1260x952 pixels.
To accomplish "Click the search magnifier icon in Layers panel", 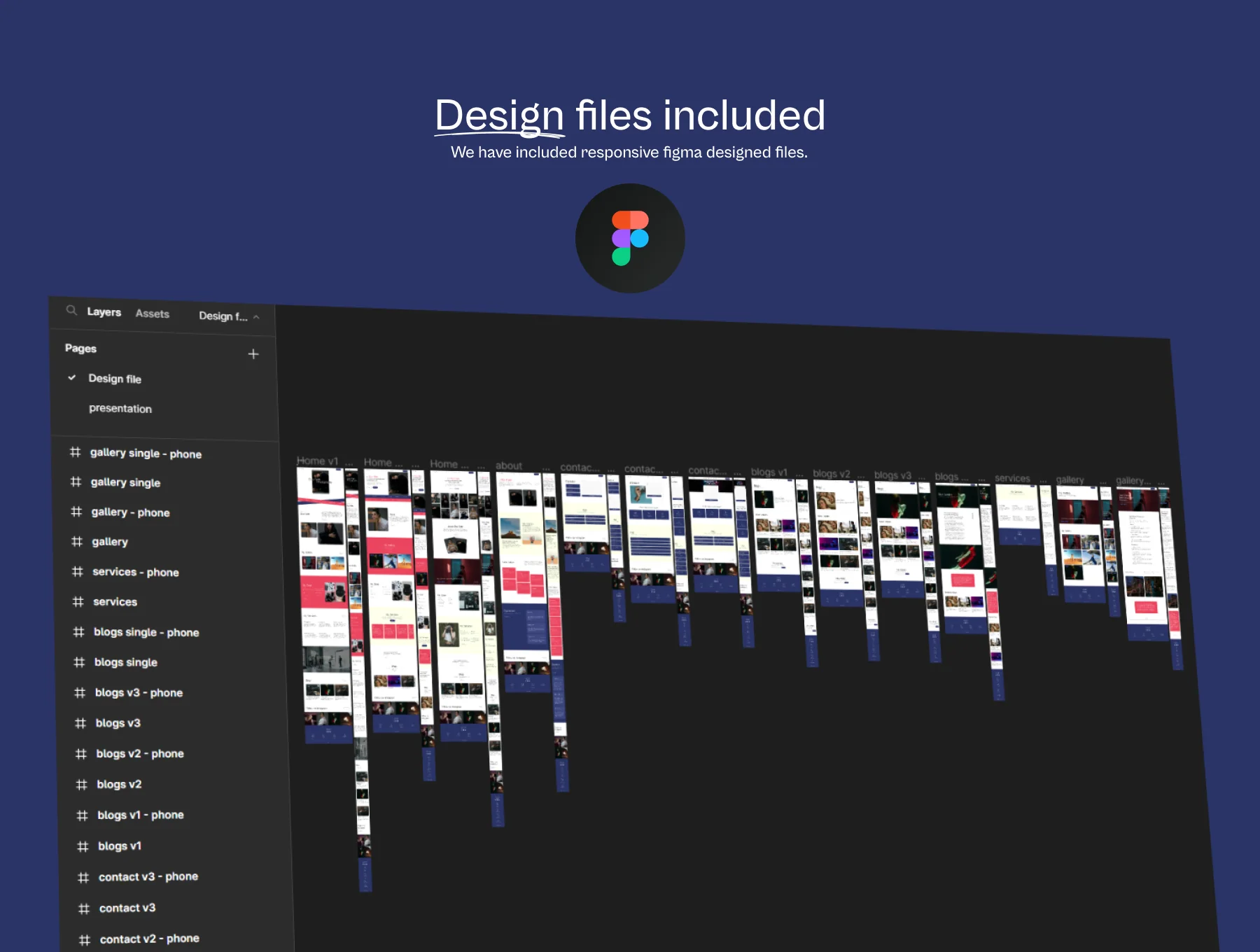I will coord(71,310).
